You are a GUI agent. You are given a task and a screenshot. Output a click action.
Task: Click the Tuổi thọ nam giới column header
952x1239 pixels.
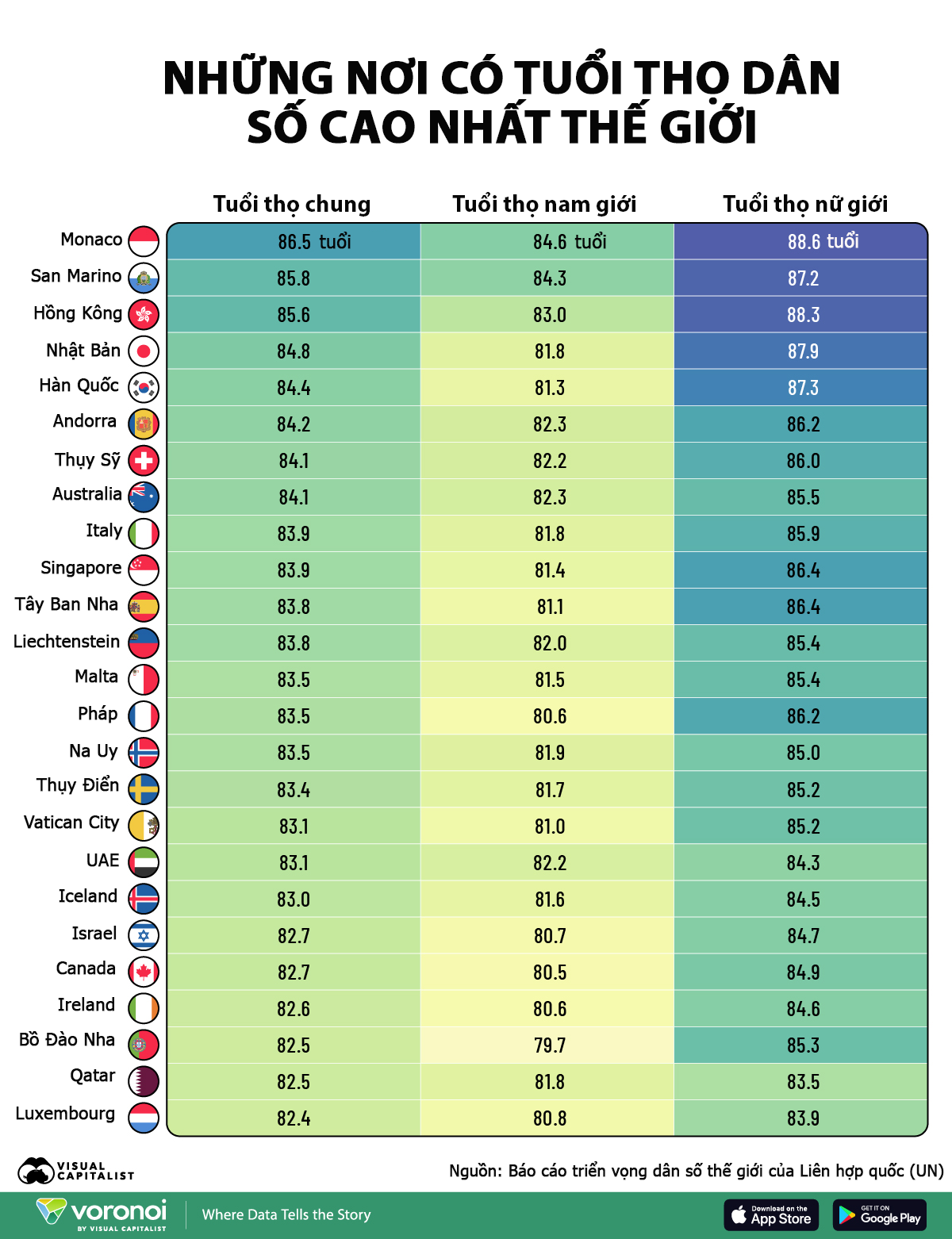545,205
